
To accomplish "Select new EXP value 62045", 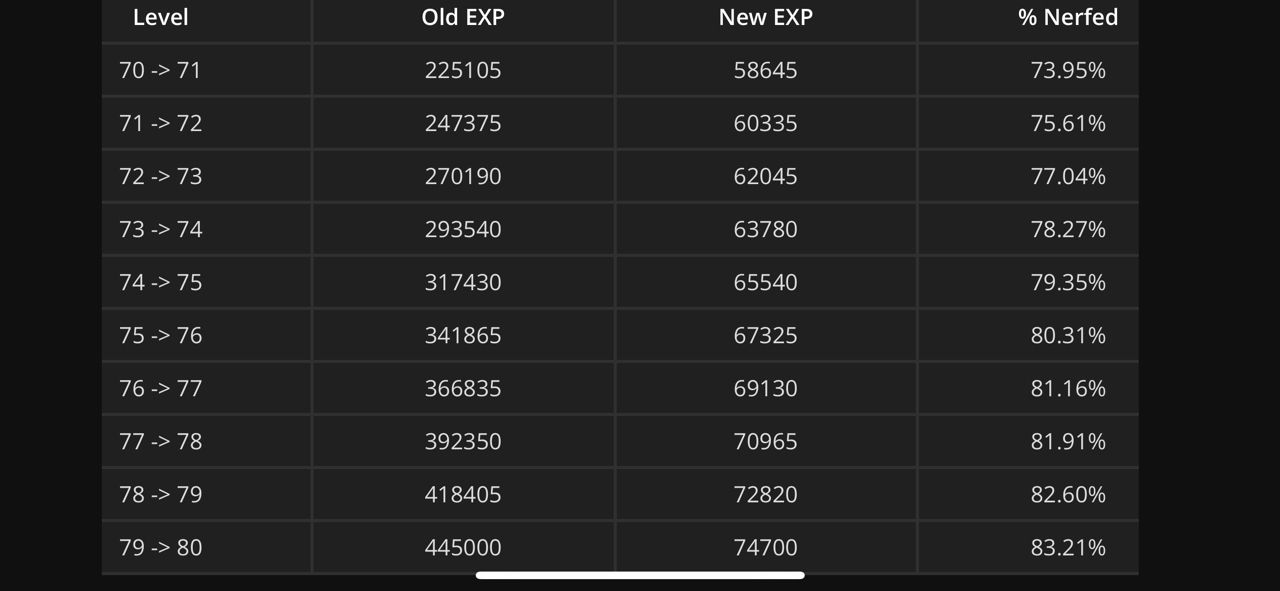I will click(765, 176).
